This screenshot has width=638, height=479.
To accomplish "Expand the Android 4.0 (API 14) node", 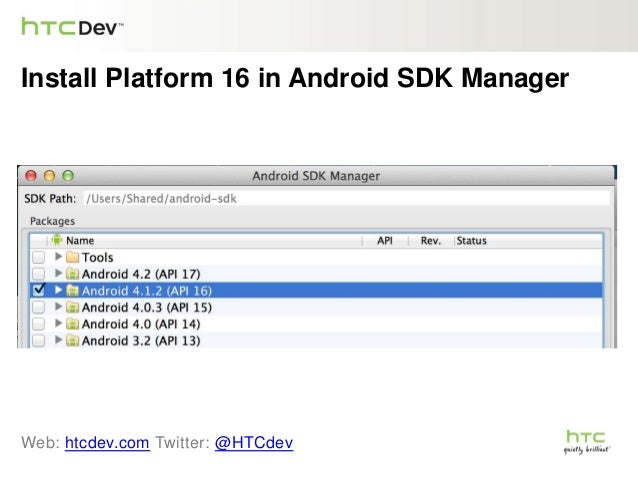I will coord(58,323).
